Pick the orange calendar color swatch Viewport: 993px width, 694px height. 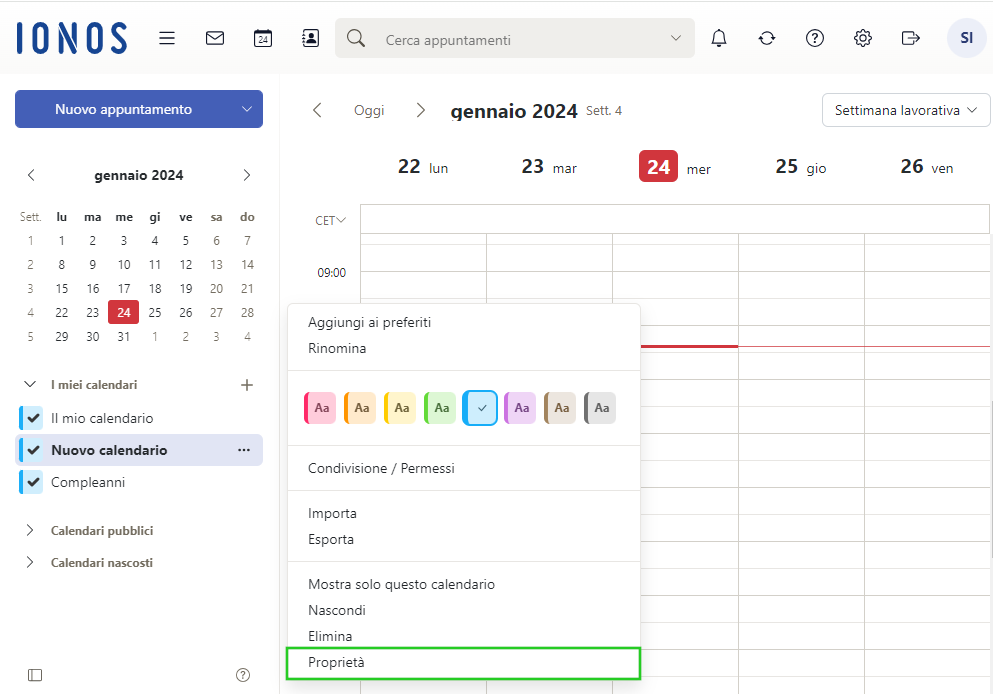tap(360, 408)
